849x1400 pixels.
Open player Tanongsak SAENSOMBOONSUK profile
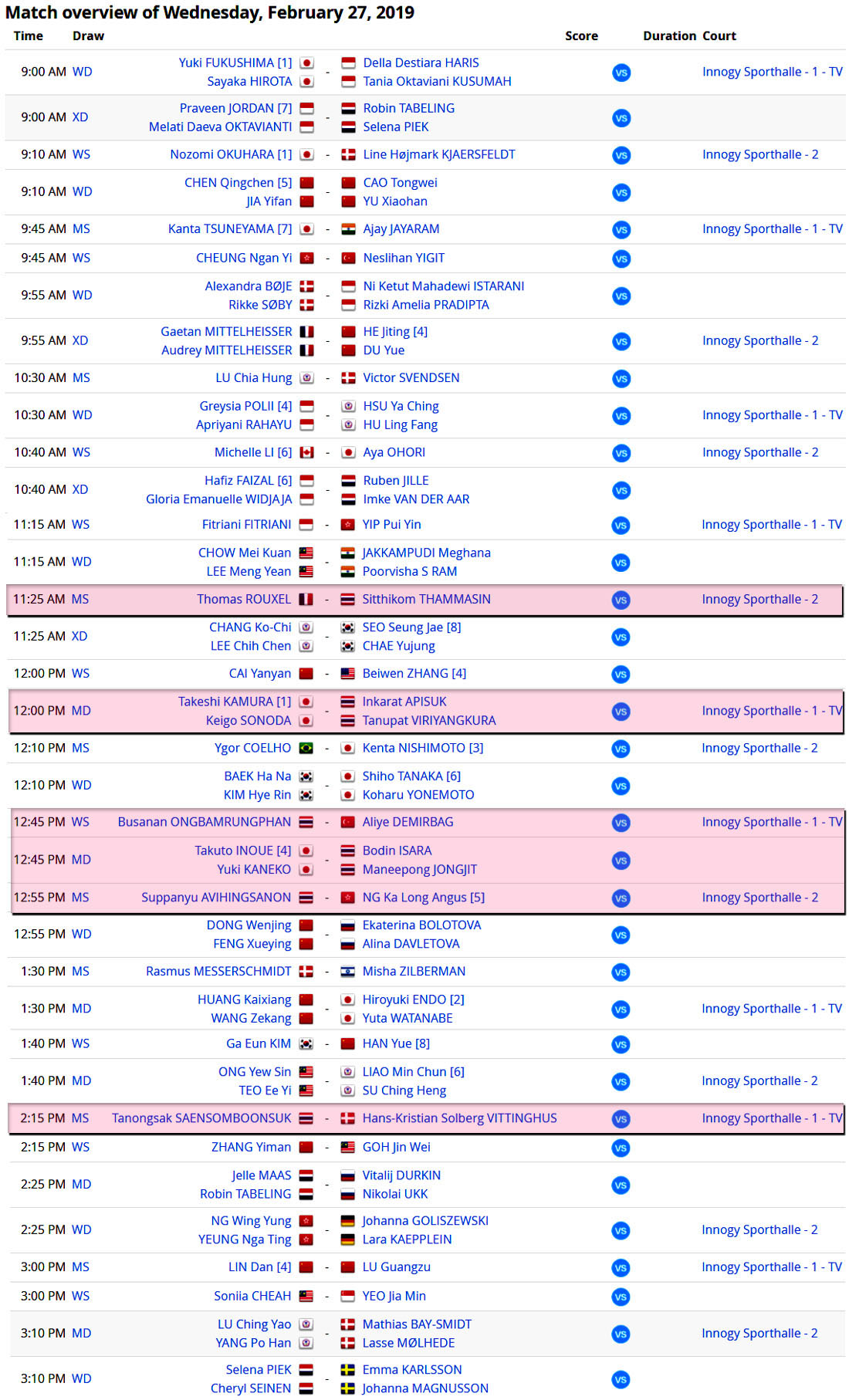(x=201, y=1118)
